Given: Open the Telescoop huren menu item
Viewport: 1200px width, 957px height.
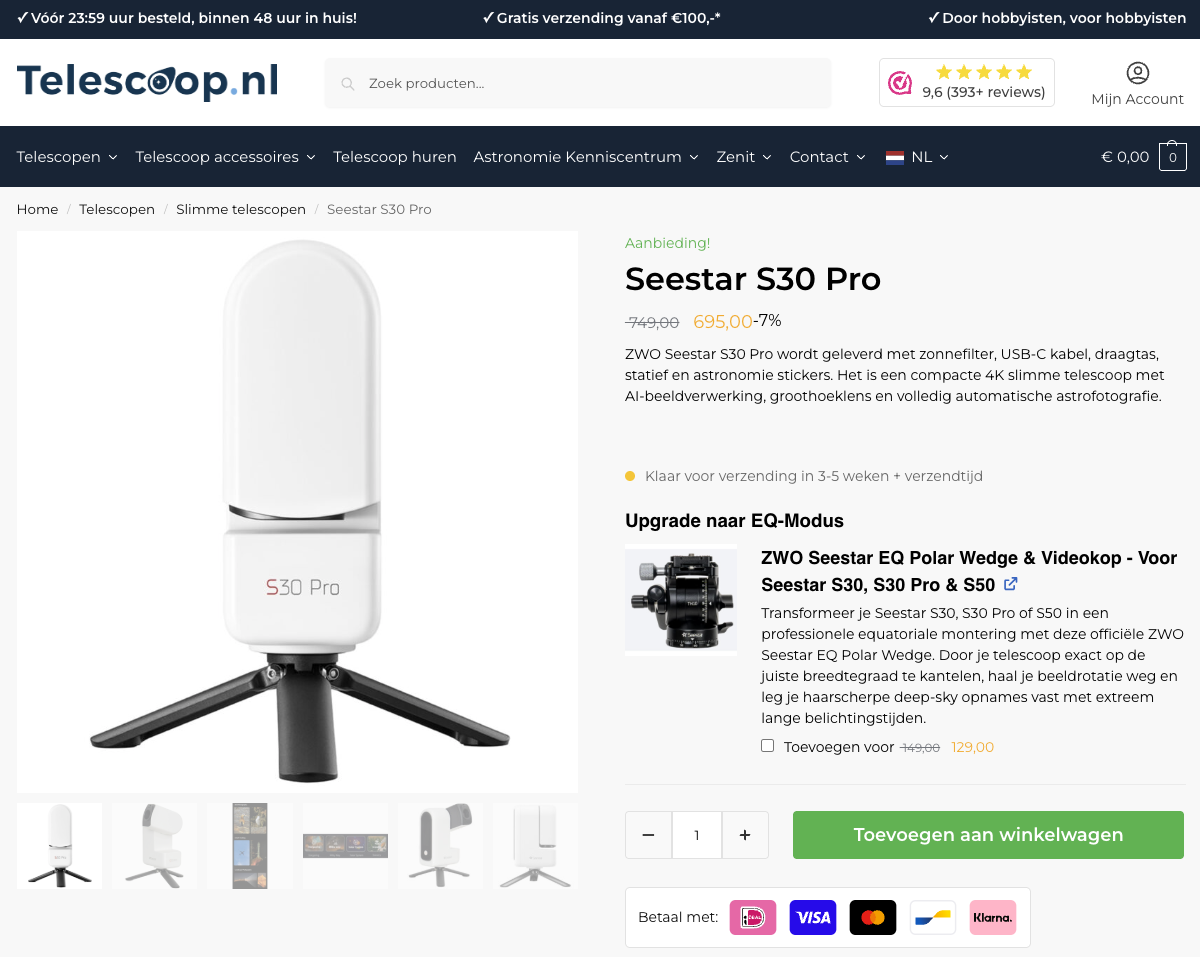Looking at the screenshot, I should [395, 157].
